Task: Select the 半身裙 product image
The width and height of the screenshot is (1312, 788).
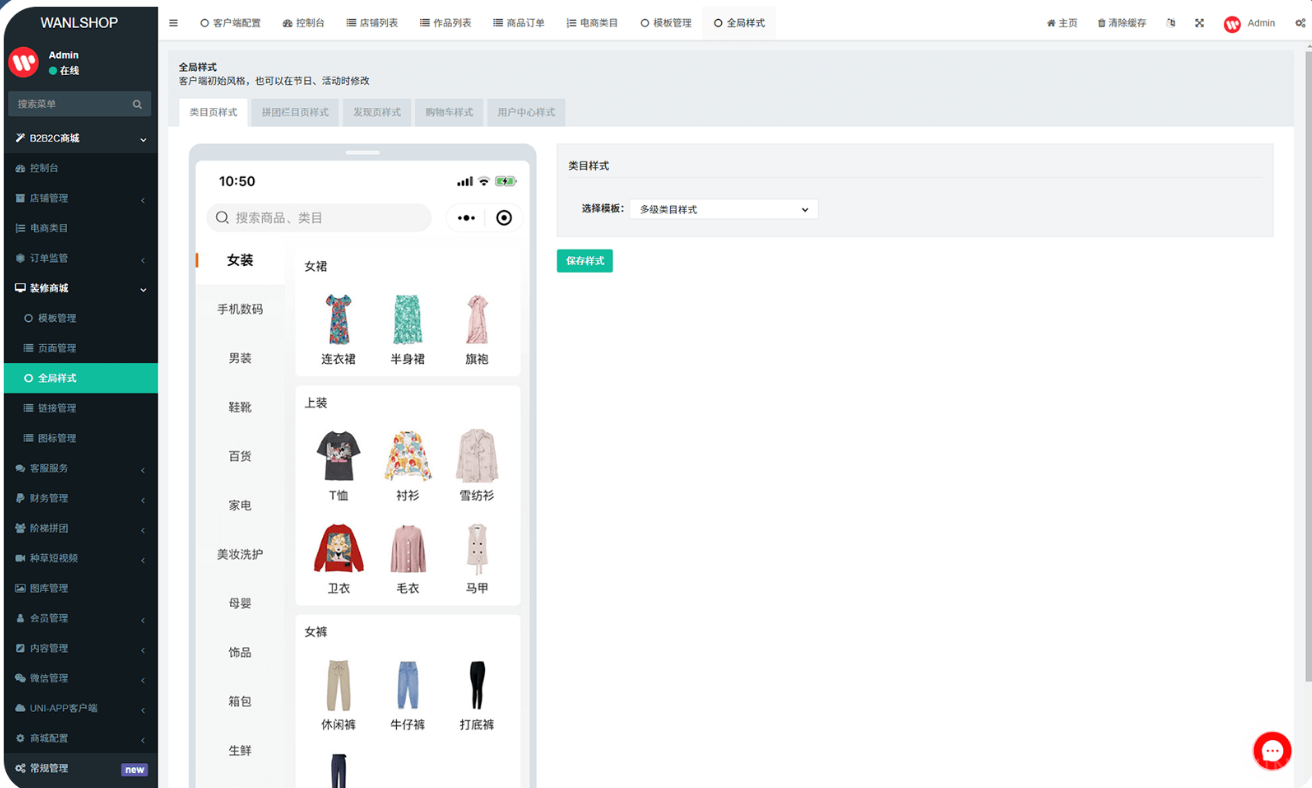Action: 407,319
